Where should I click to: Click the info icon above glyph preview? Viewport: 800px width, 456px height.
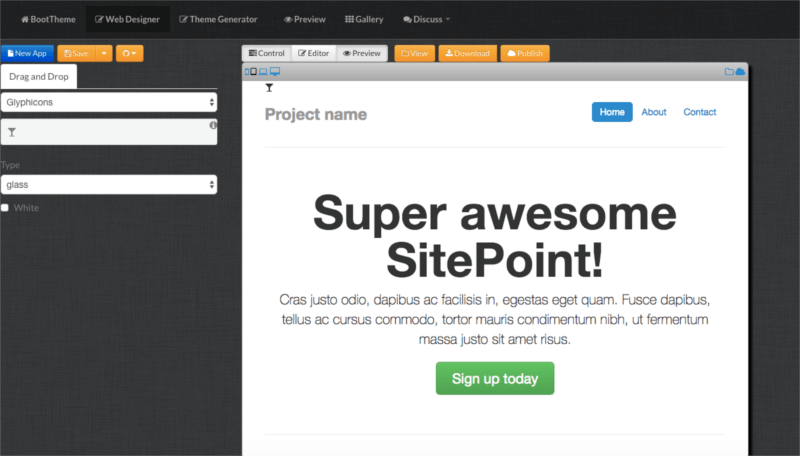pos(213,125)
